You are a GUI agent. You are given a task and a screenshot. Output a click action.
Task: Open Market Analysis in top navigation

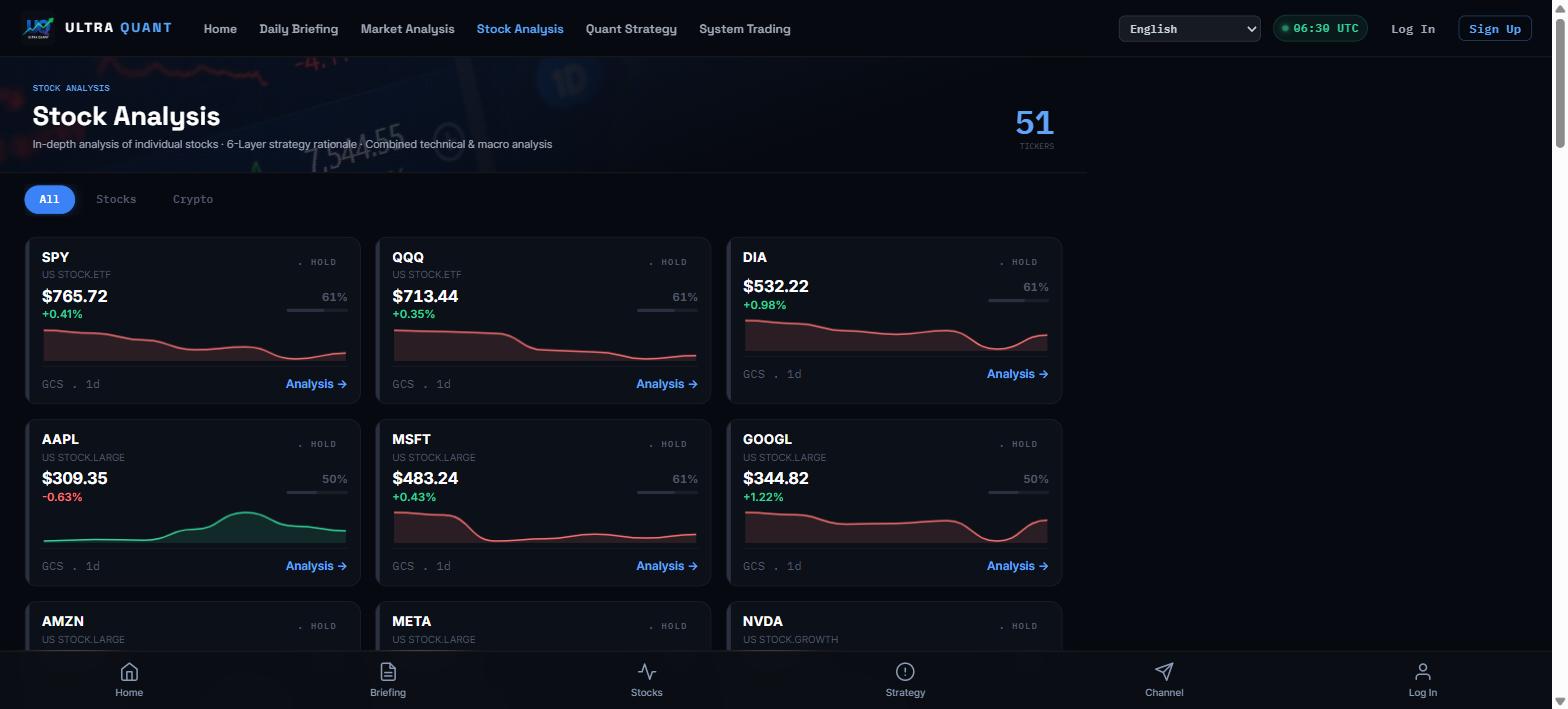pos(407,29)
